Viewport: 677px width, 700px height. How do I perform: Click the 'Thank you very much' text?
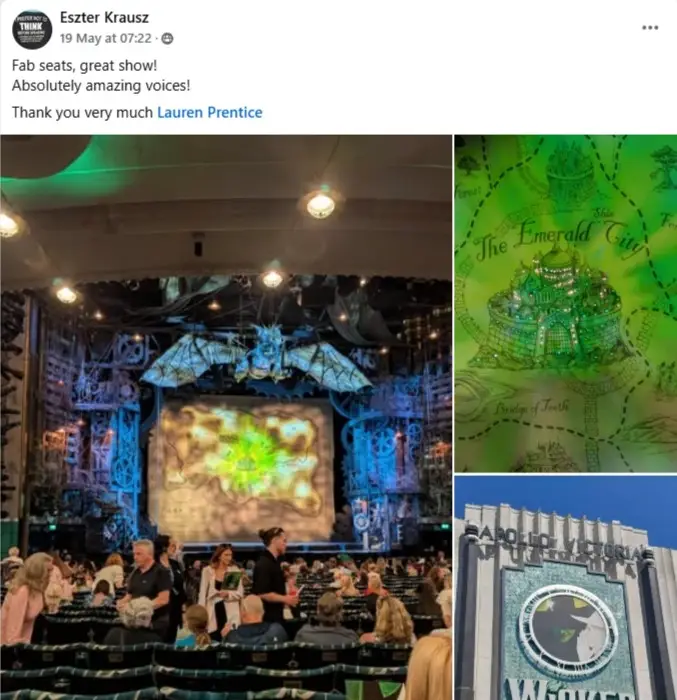pos(82,112)
